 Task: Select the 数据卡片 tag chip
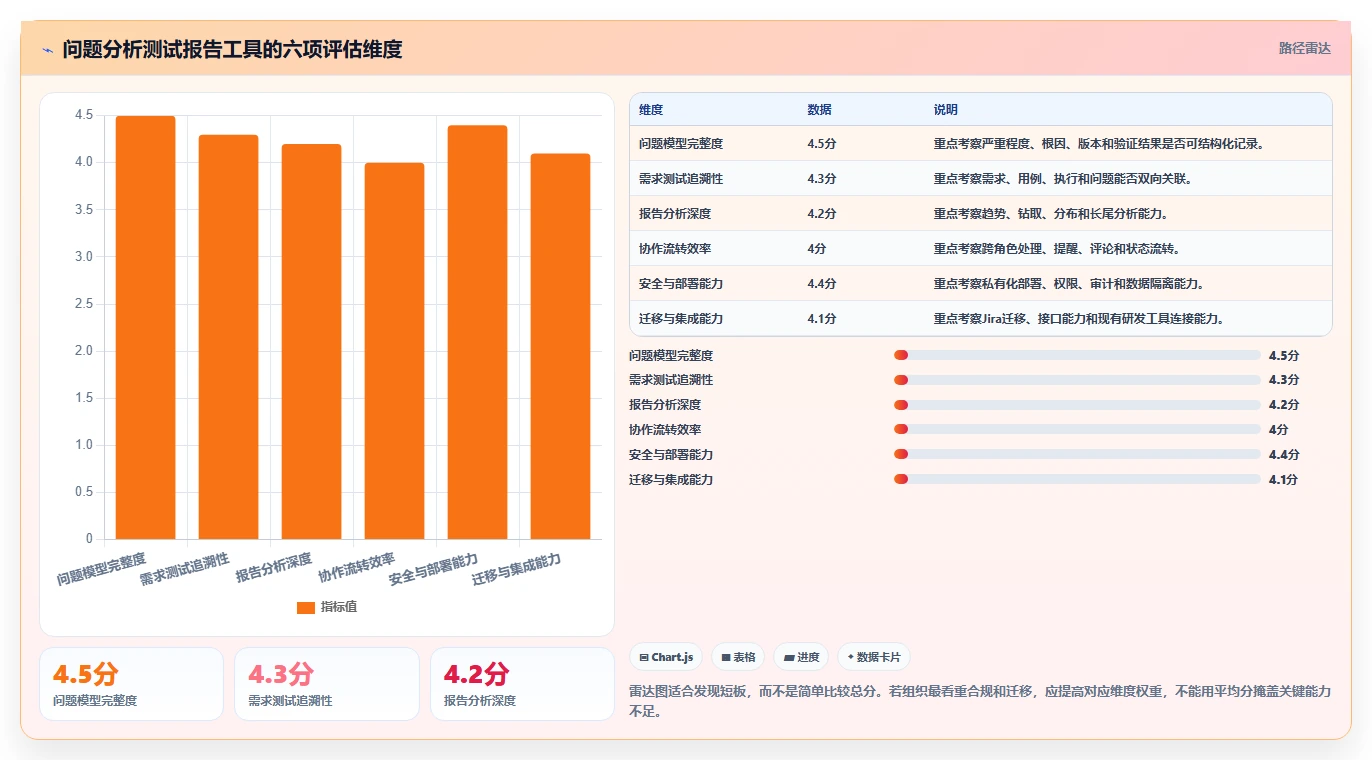click(874, 657)
